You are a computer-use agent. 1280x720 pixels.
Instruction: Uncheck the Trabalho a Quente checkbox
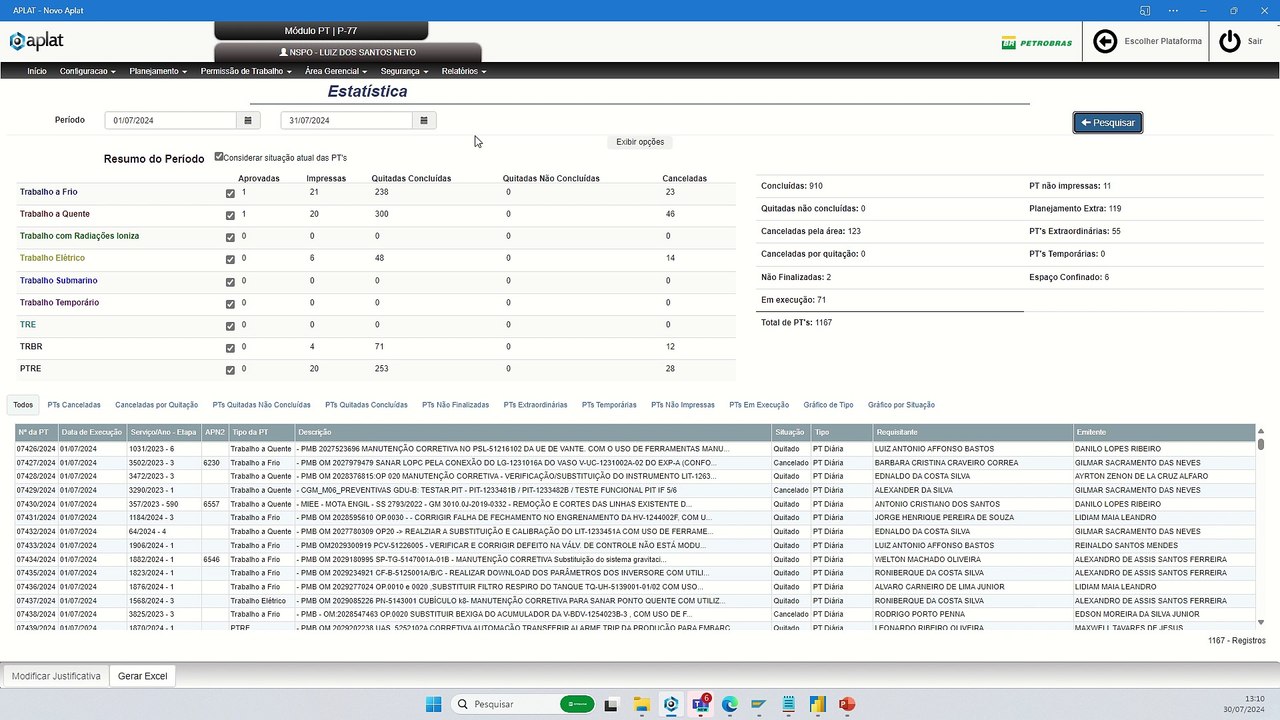tap(230, 215)
